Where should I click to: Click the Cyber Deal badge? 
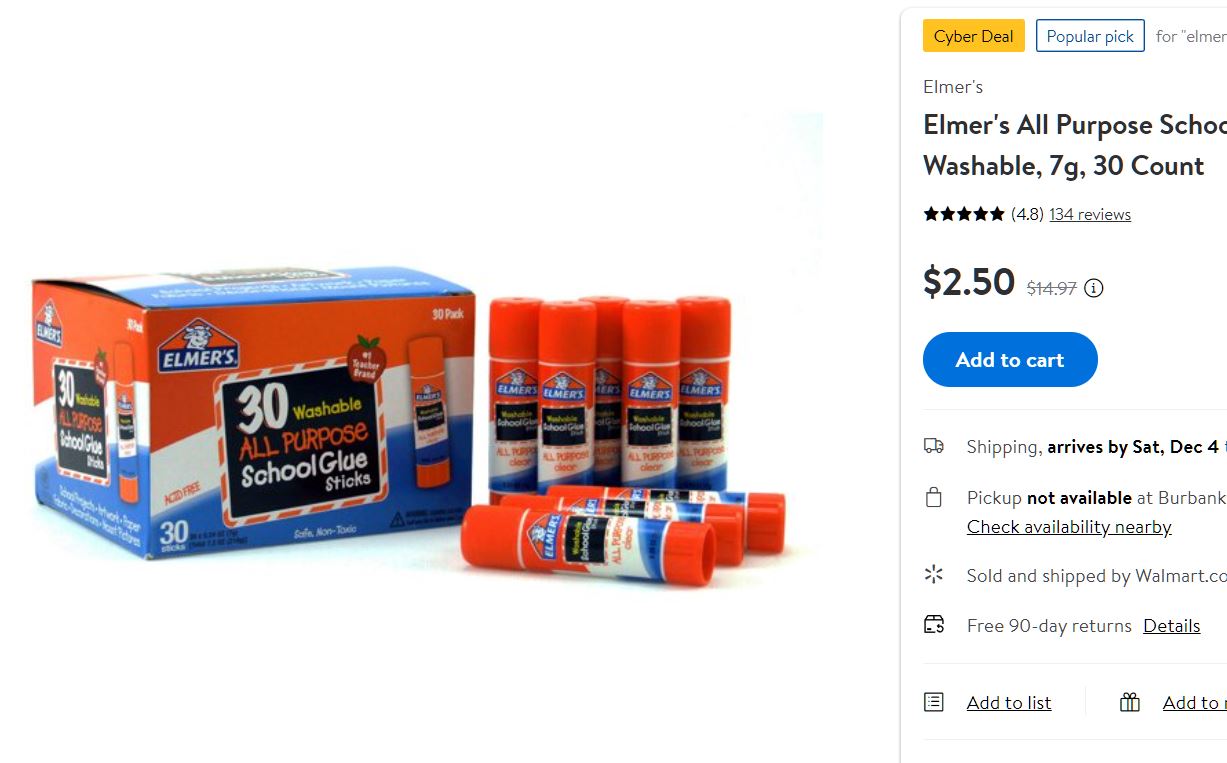tap(974, 36)
